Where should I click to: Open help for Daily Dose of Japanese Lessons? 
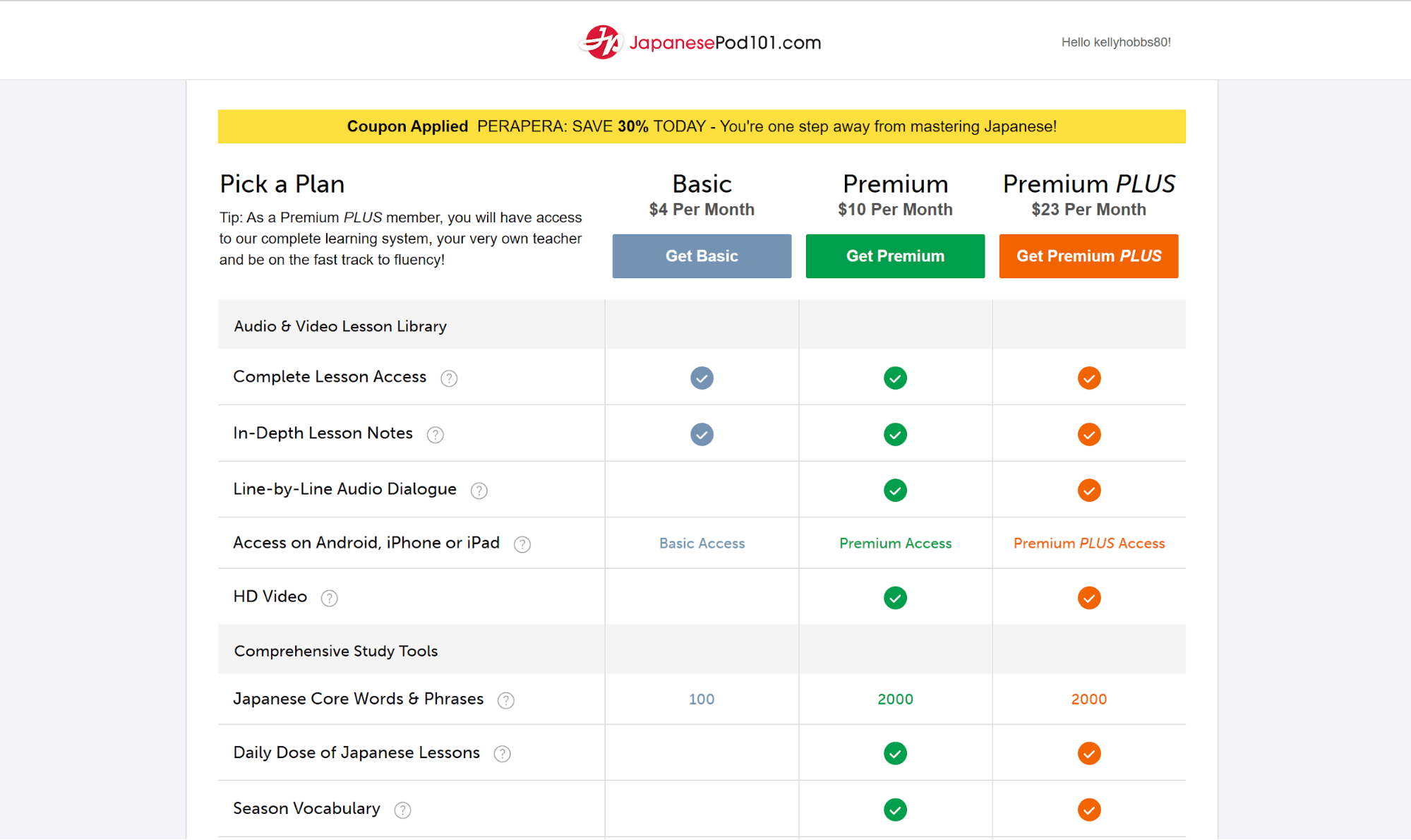[x=503, y=754]
